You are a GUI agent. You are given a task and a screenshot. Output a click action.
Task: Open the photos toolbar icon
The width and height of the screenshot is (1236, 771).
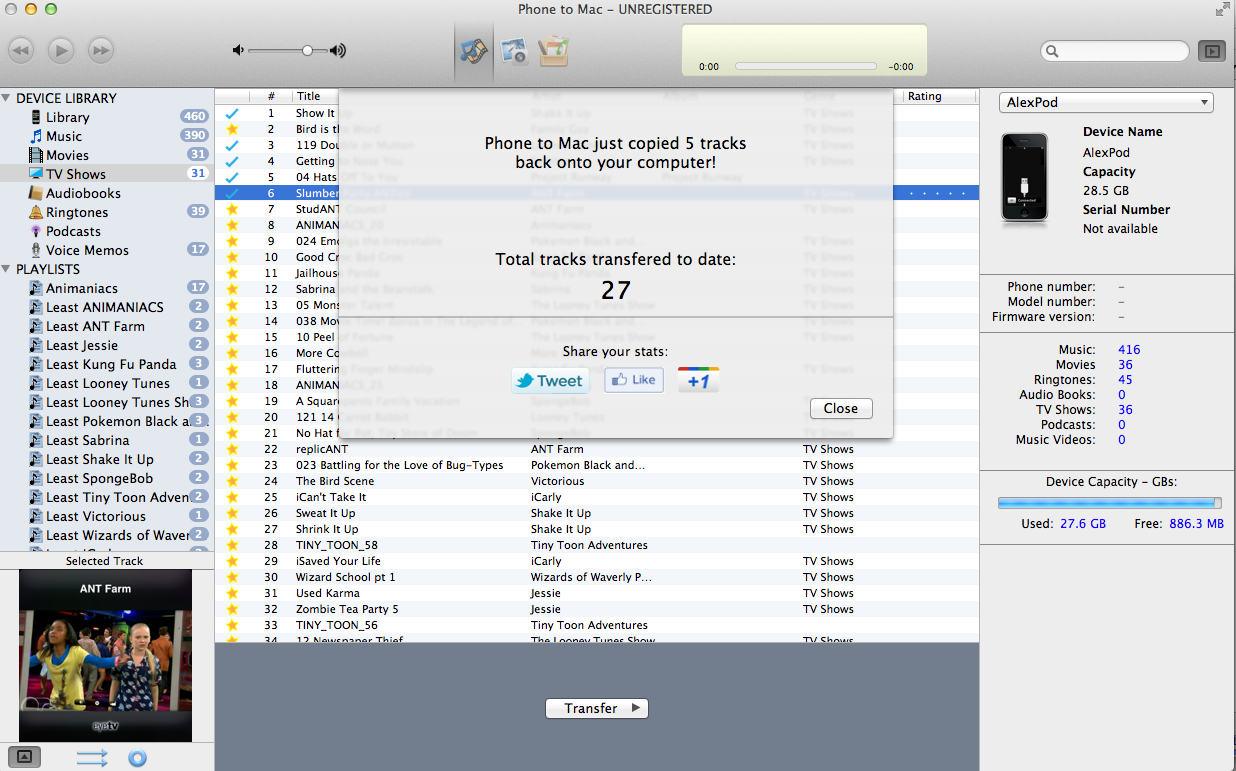click(514, 51)
